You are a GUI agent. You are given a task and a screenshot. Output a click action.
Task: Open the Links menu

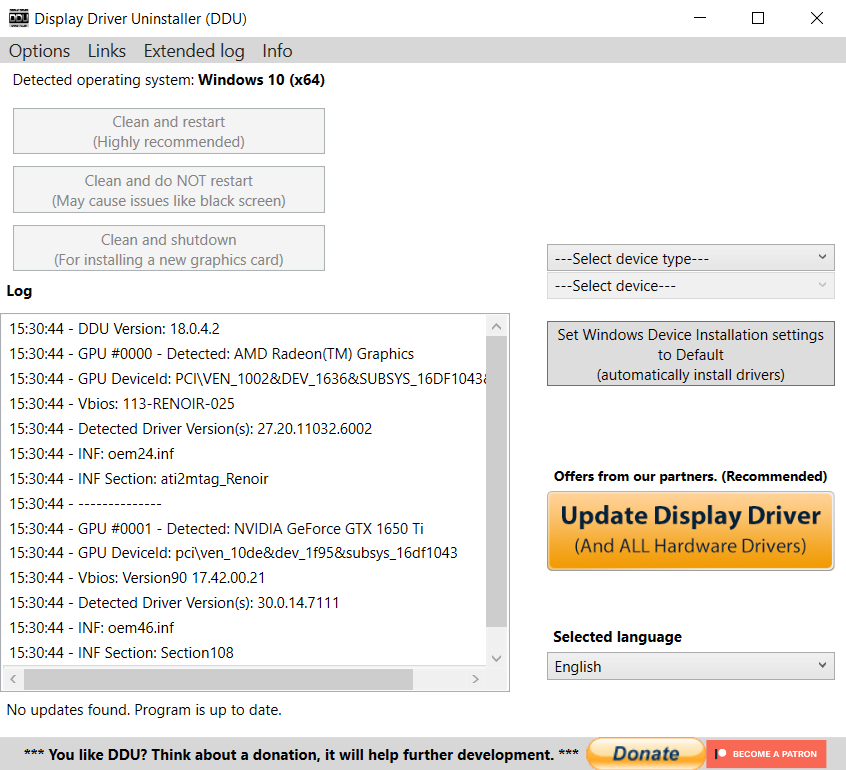point(107,51)
